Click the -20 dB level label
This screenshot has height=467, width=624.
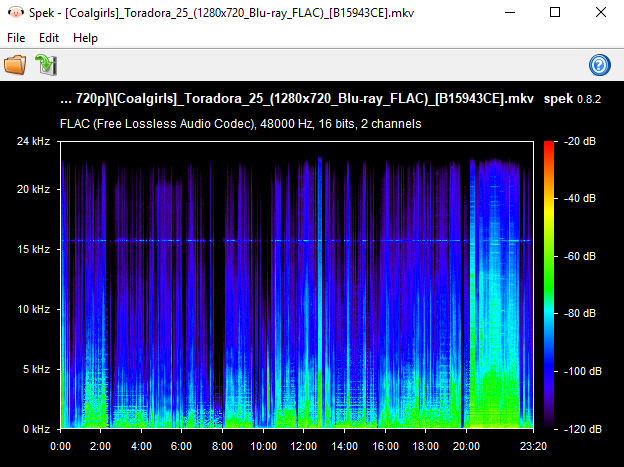pyautogui.click(x=580, y=141)
